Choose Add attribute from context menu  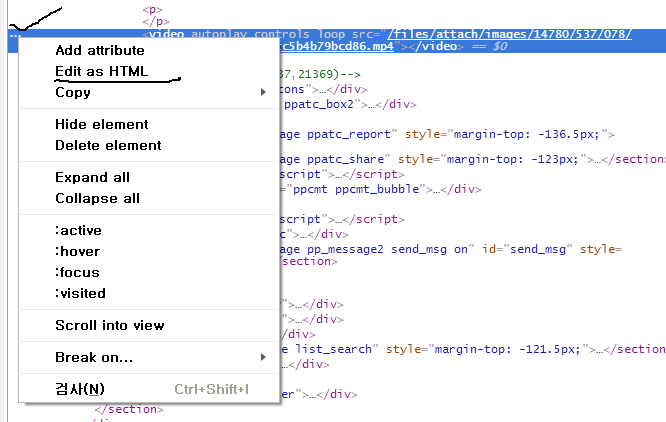(100, 51)
